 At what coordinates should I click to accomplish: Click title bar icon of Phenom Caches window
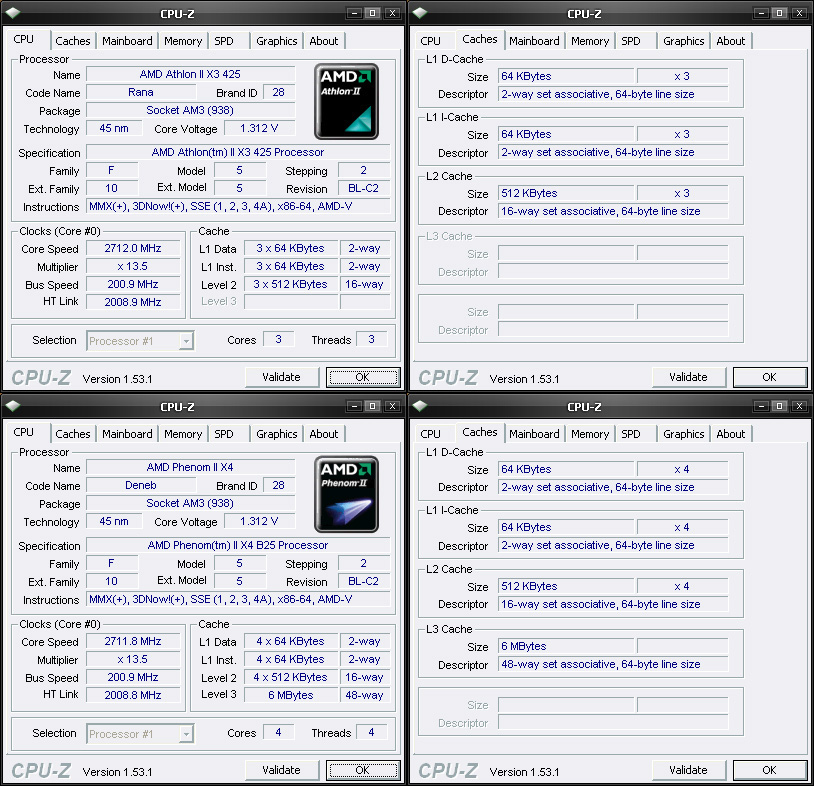click(419, 406)
